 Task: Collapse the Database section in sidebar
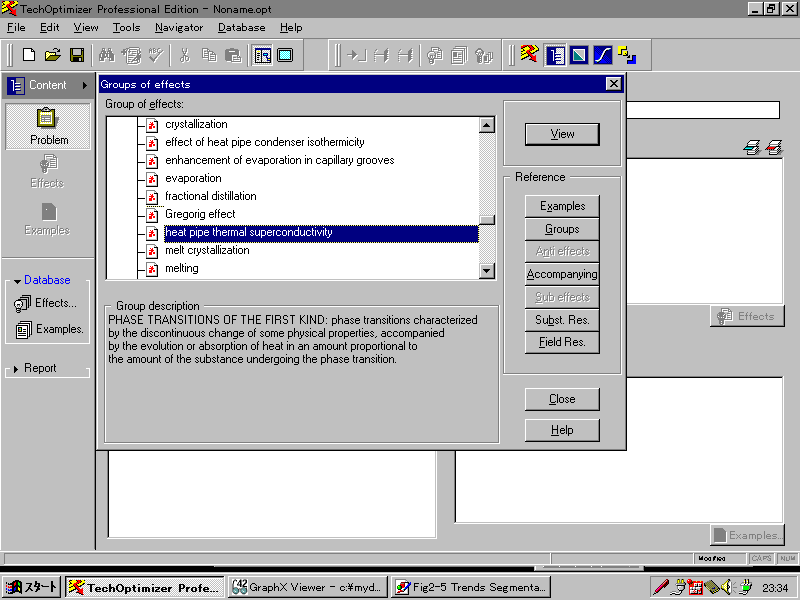pyautogui.click(x=17, y=281)
